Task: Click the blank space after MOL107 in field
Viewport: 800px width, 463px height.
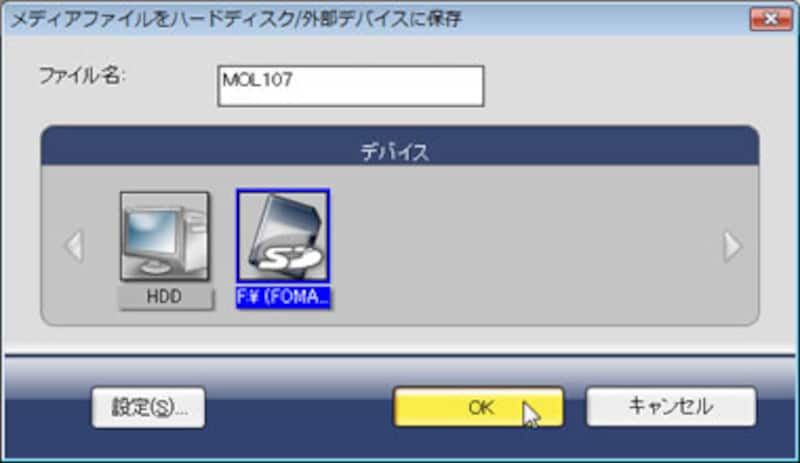Action: click(388, 86)
